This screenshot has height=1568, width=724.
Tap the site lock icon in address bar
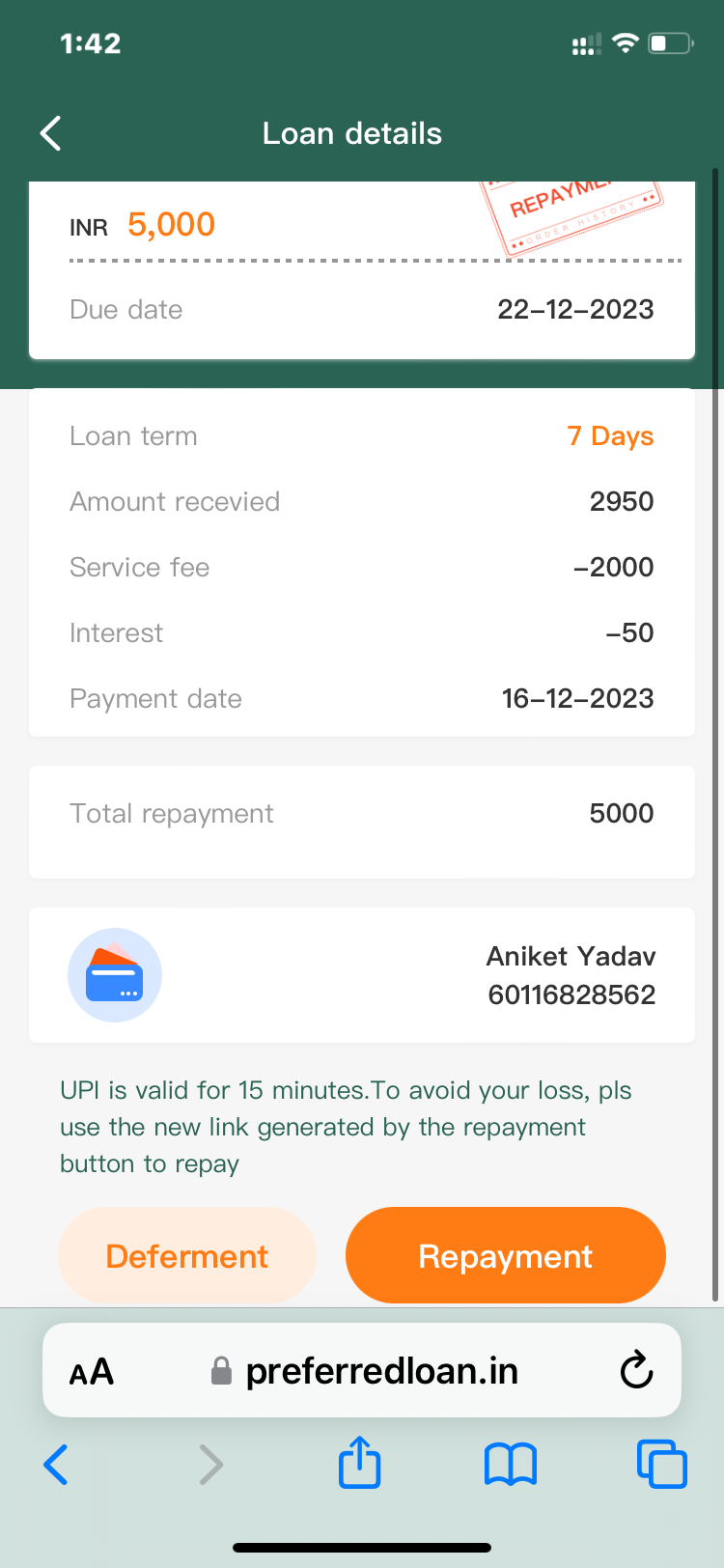[221, 1371]
